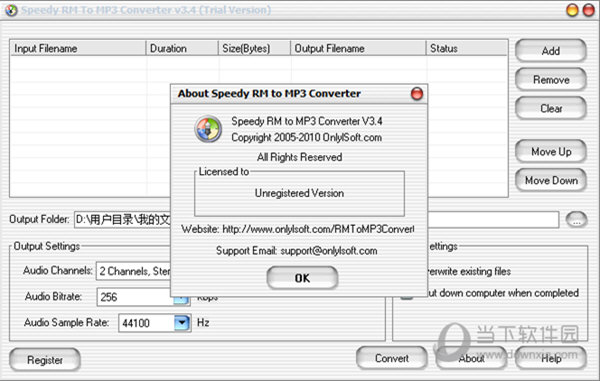600x381 pixels.
Task: Click the 'Audio Channels:' label
Action: tap(58, 270)
